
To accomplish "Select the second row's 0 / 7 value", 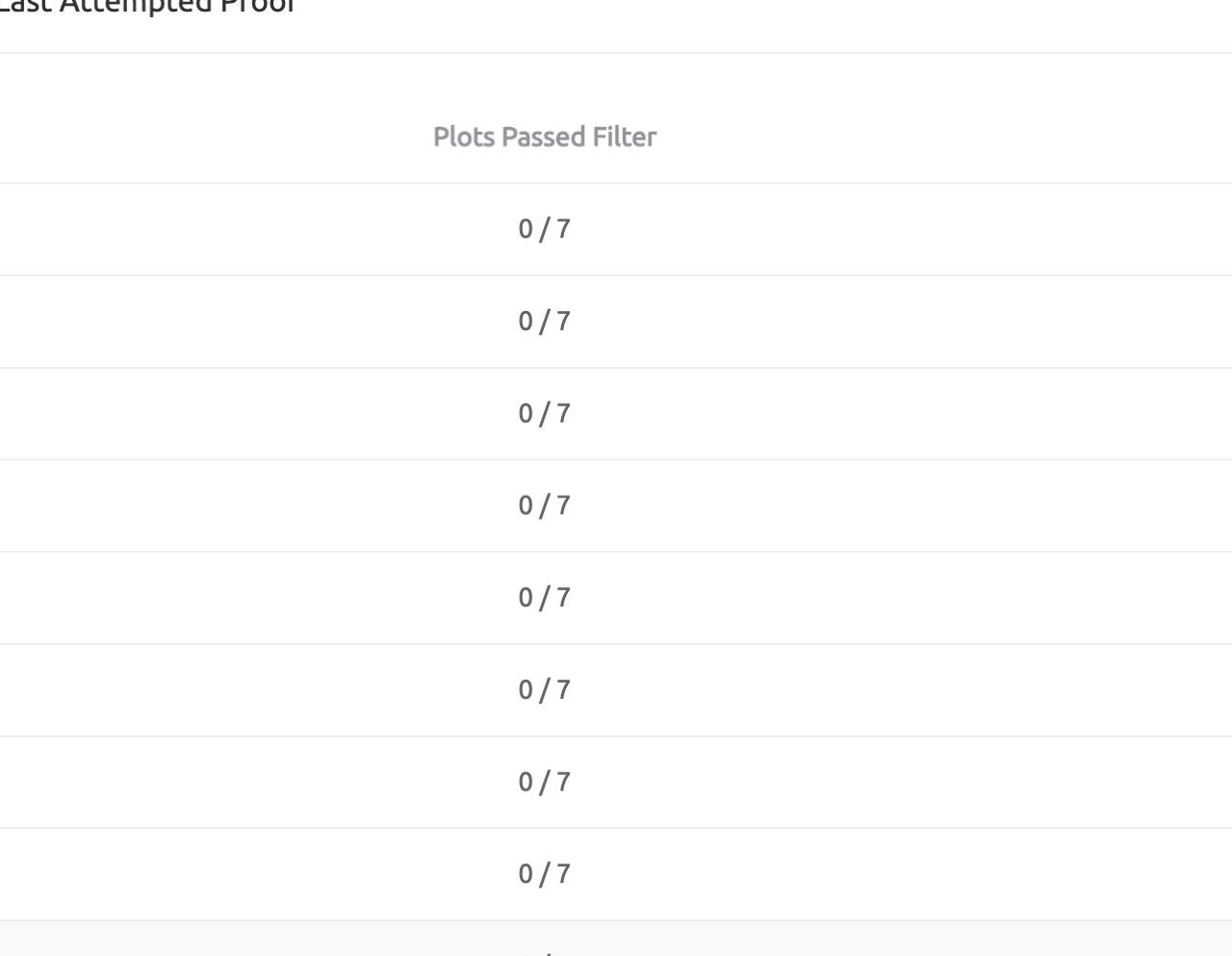I will click(x=545, y=322).
